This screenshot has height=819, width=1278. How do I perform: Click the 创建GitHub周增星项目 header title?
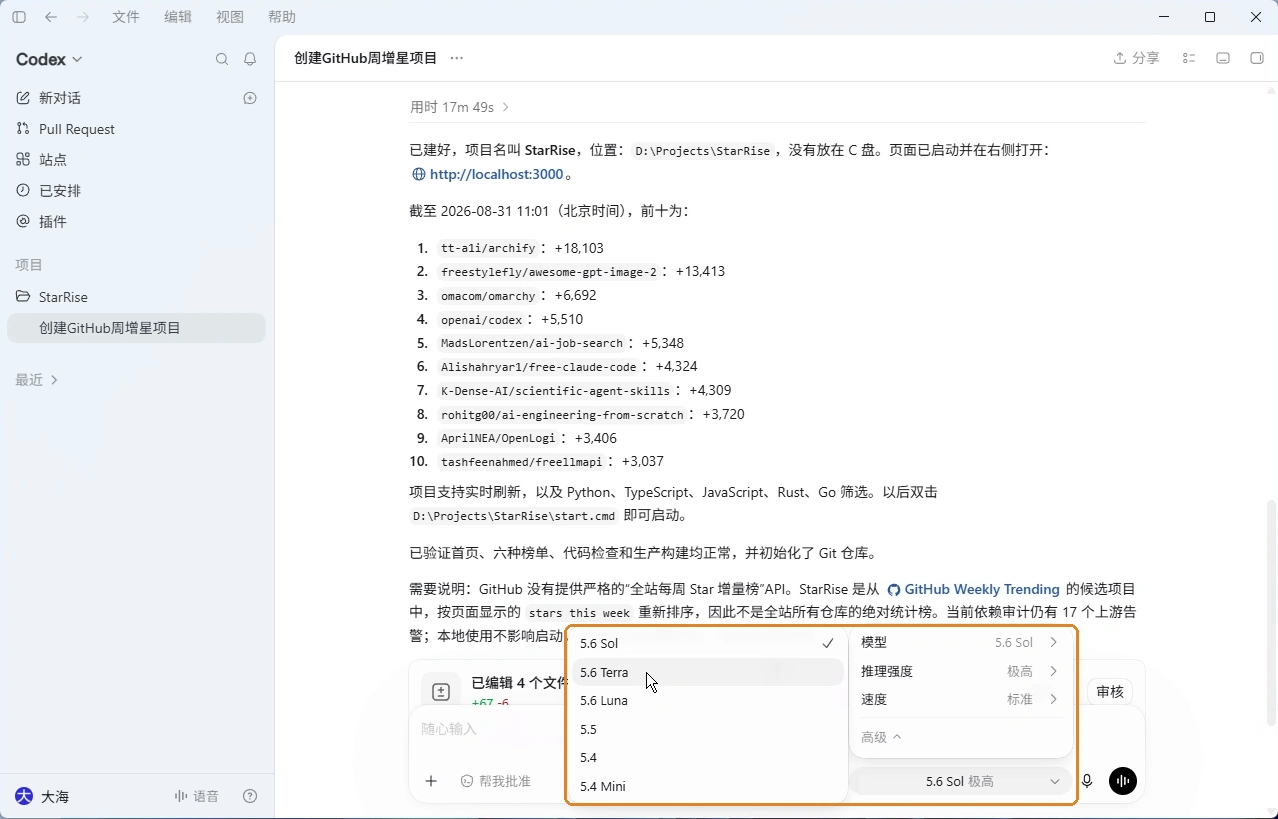click(366, 58)
